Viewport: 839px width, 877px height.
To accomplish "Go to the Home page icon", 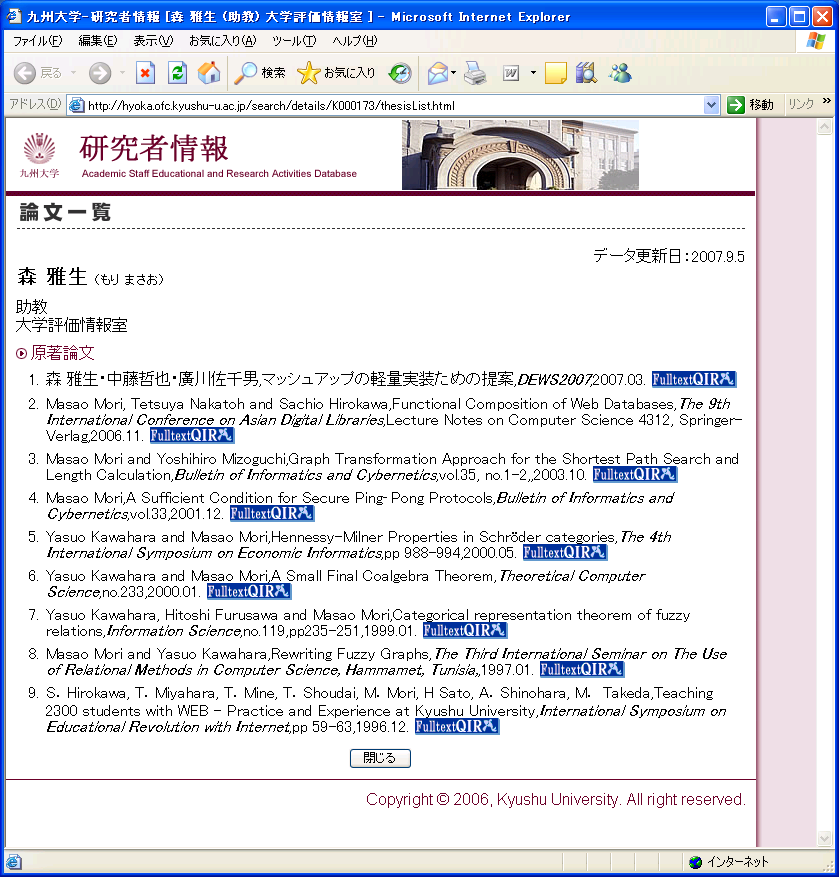I will tap(208, 73).
